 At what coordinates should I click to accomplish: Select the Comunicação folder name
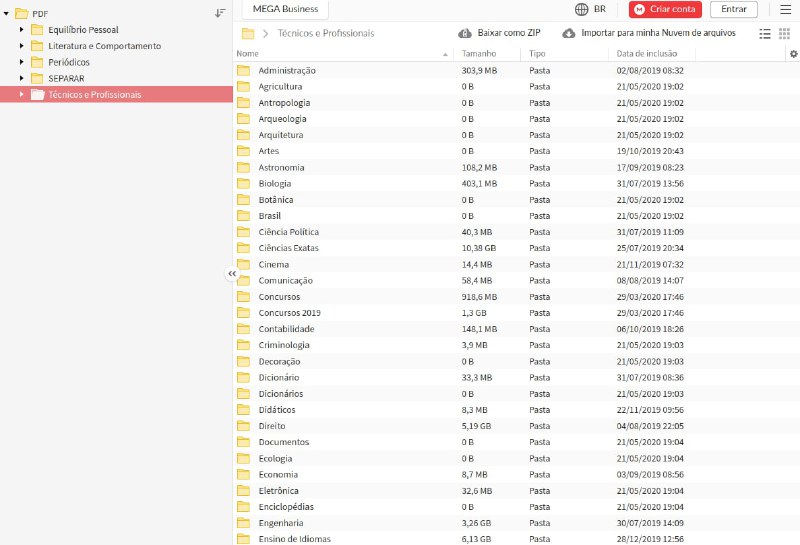(x=285, y=280)
